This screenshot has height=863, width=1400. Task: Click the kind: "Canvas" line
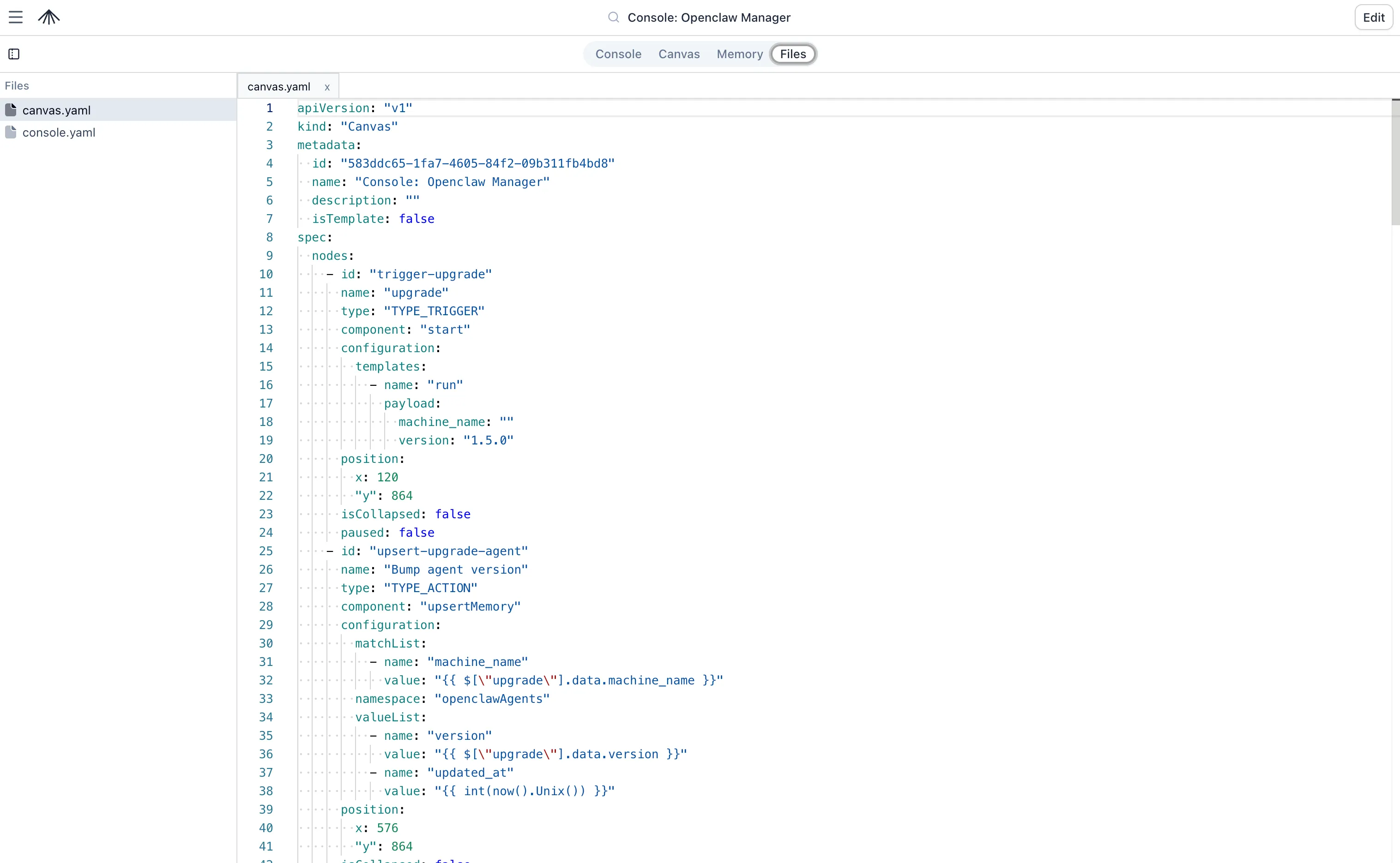pos(347,126)
